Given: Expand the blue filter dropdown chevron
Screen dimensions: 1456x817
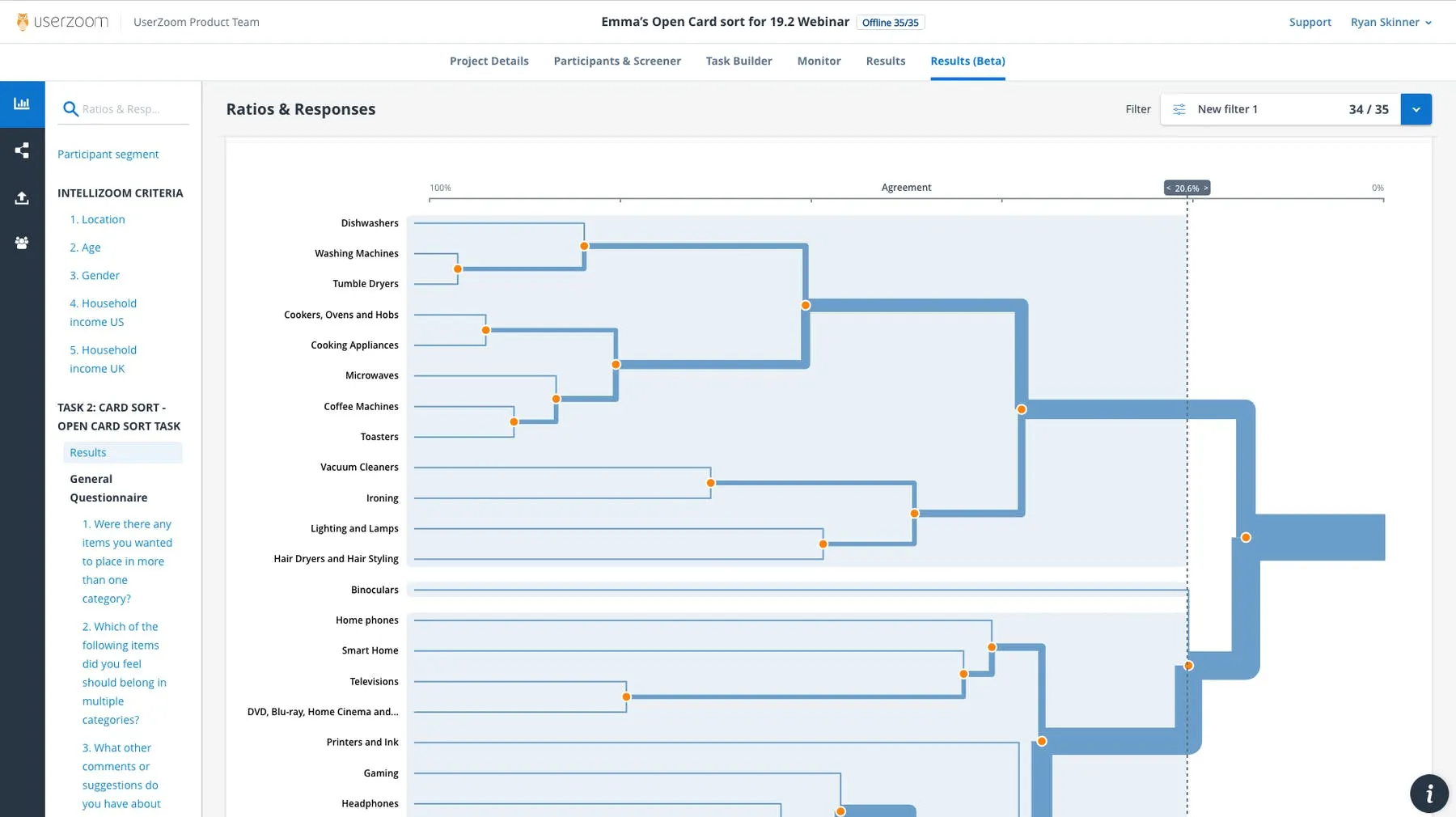Looking at the screenshot, I should point(1416,108).
